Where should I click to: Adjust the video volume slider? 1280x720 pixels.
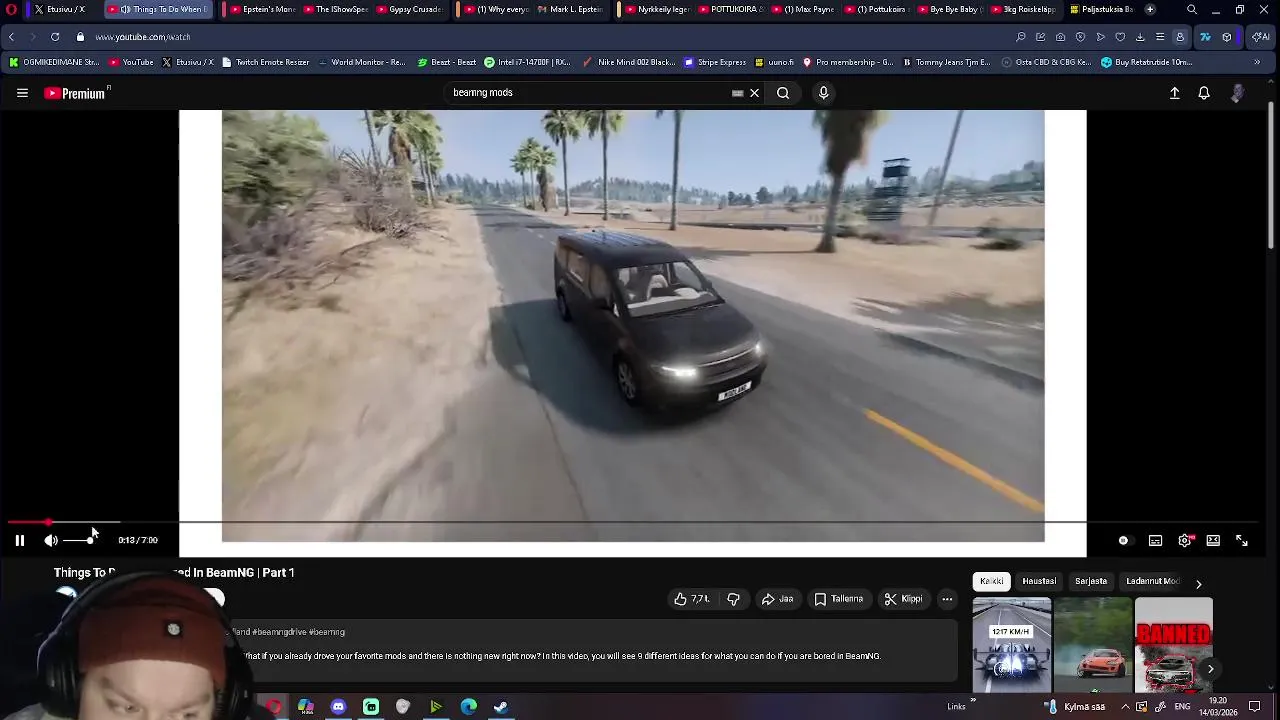(80, 540)
